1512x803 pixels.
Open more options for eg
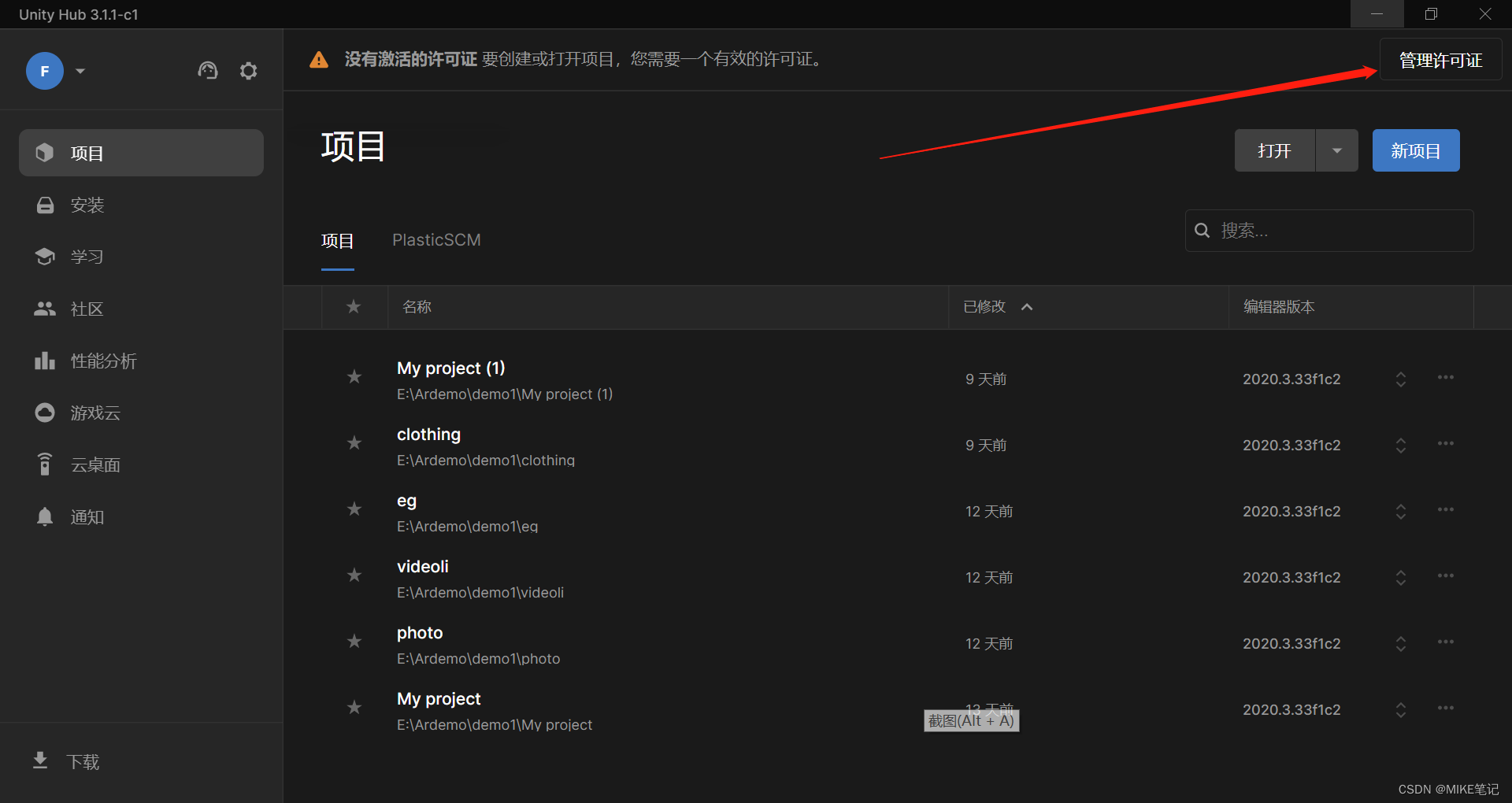coord(1446,509)
